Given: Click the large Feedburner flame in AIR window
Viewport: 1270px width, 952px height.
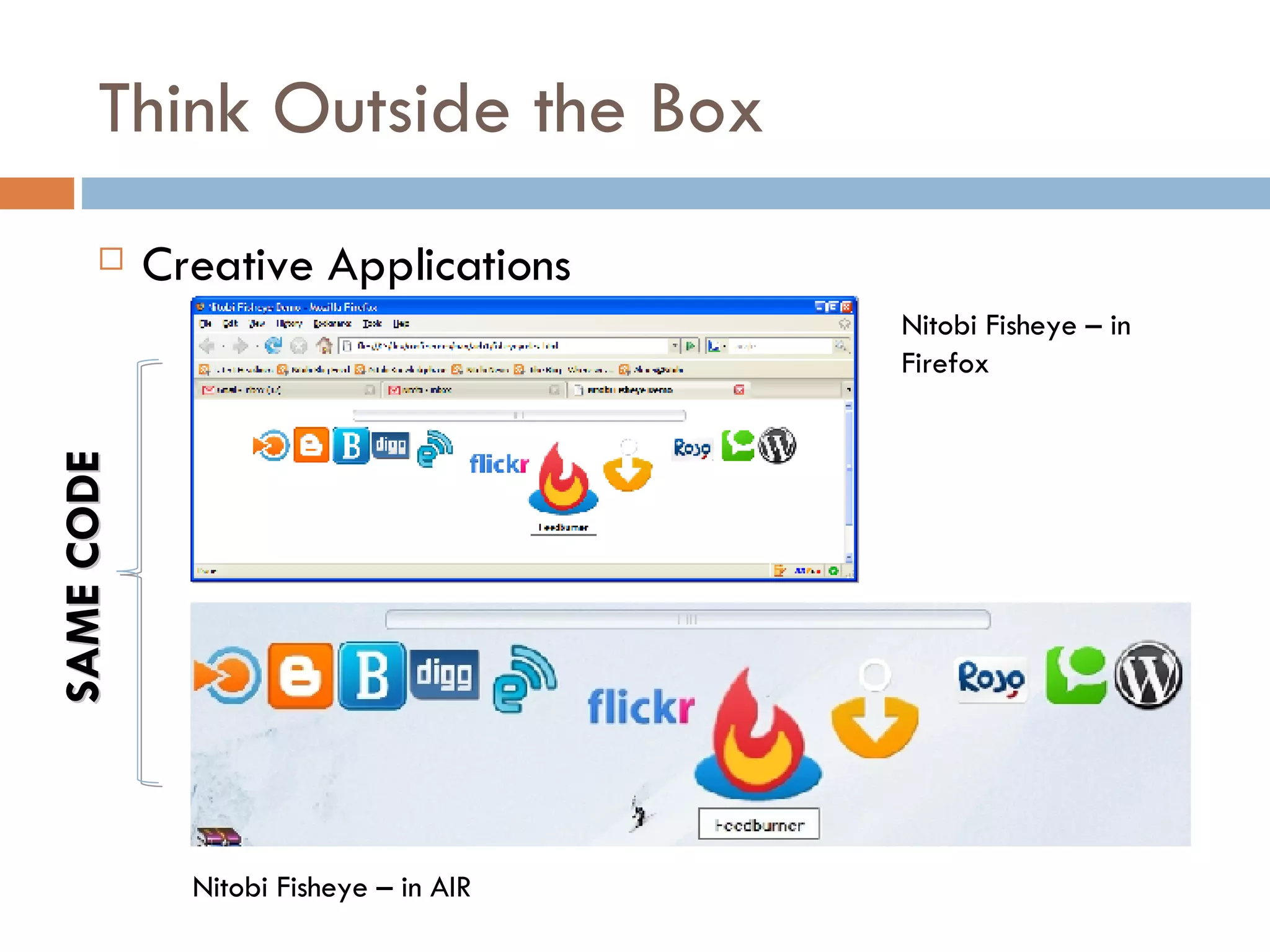Looking at the screenshot, I should (758, 734).
